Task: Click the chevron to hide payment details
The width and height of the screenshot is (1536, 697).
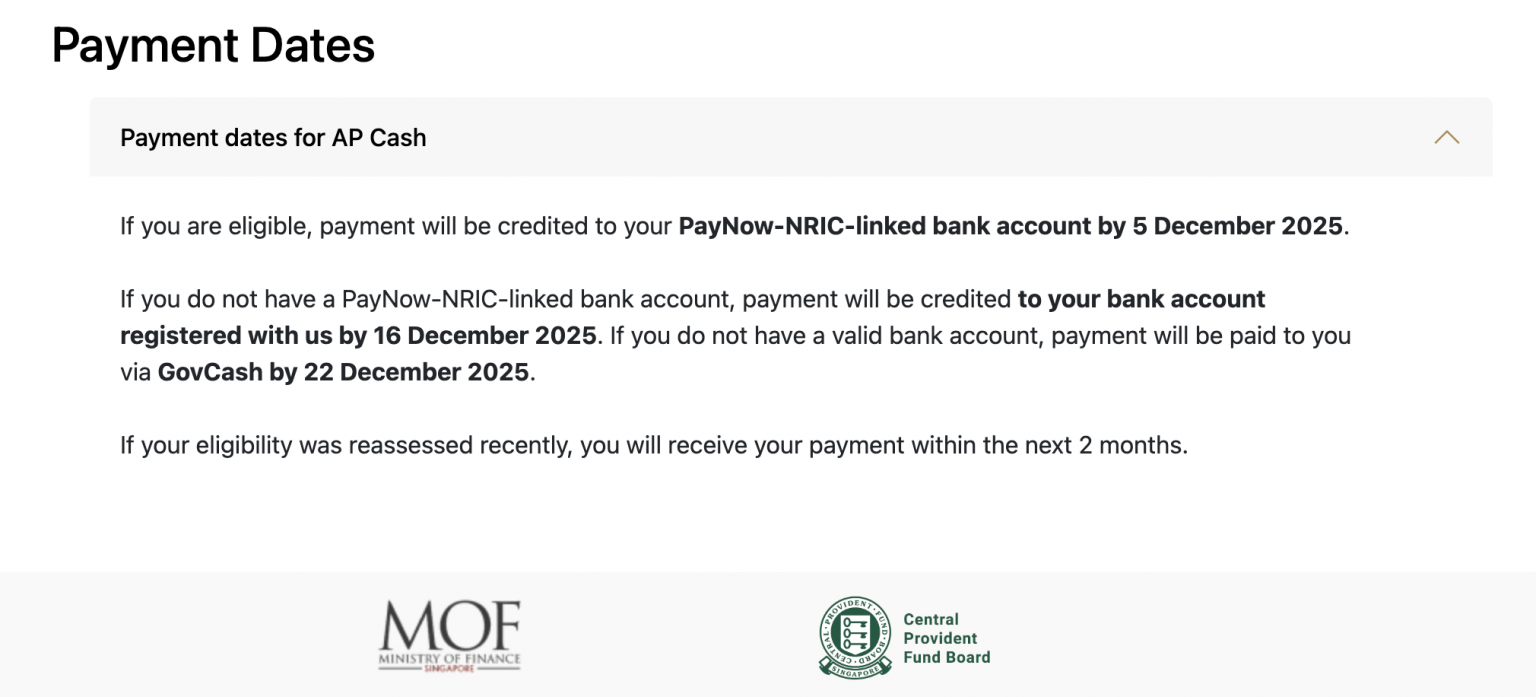Action: pyautogui.click(x=1446, y=137)
